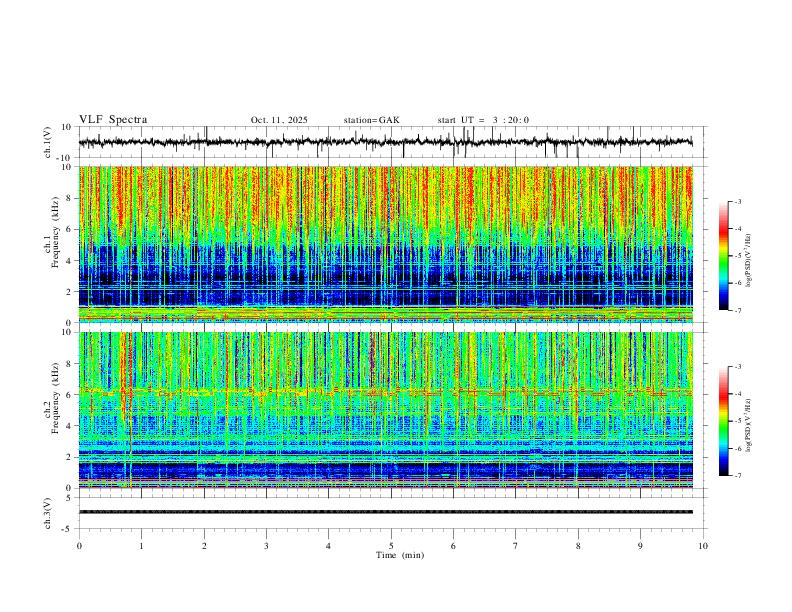Click the "-6" label on ch.2 color scale
Viewport: 792px width, 612px height.
click(738, 448)
